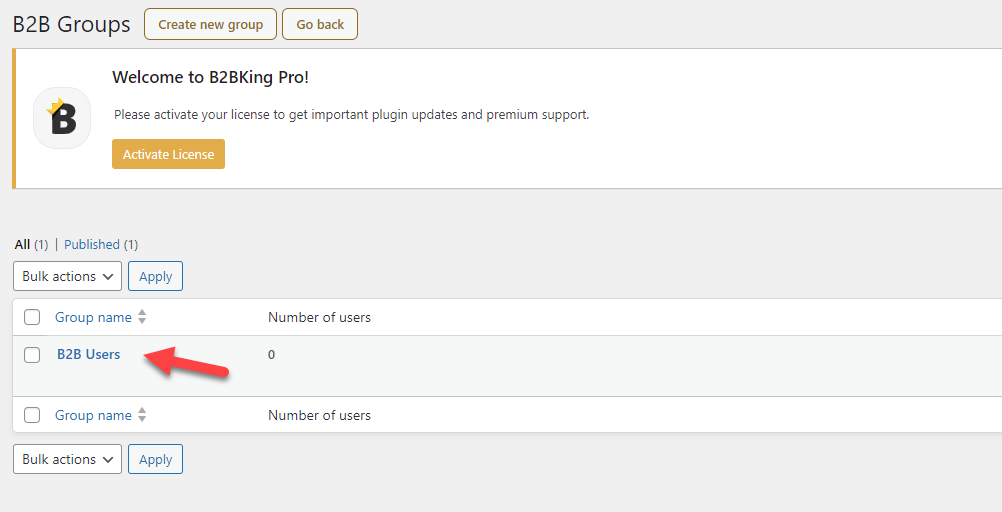Tick the select-all checkbox in table header
Viewport: 1002px width, 512px height.
pyautogui.click(x=32, y=317)
